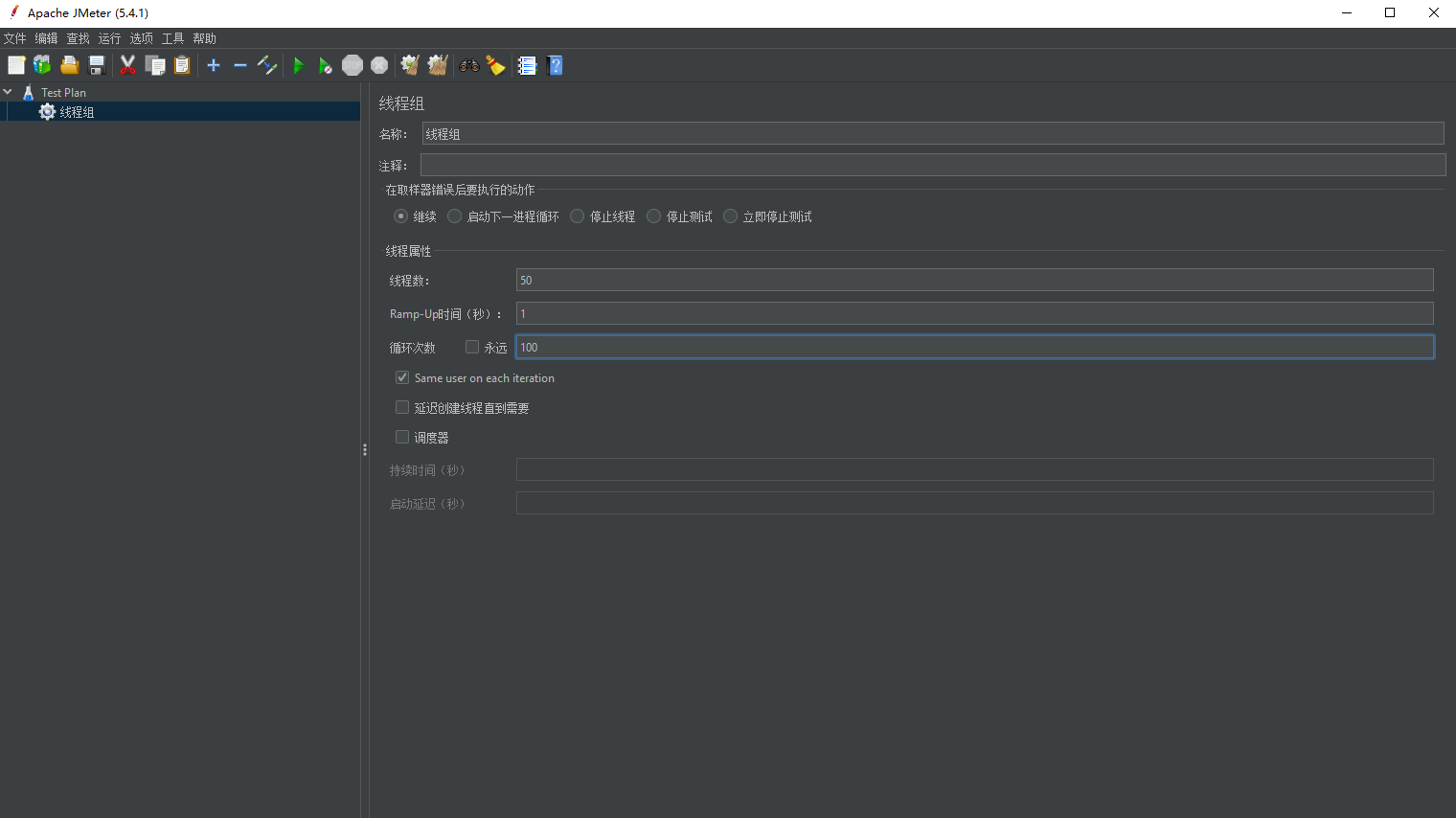Select the 停止测试 radio option

tap(653, 216)
